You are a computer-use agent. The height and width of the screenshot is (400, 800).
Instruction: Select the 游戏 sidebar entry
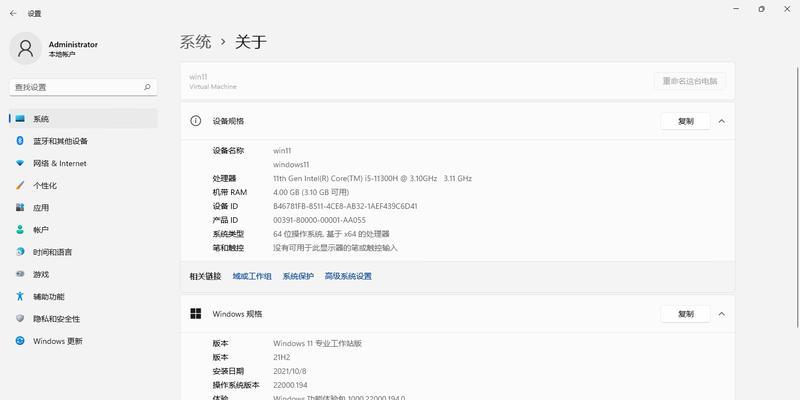tap(83, 274)
